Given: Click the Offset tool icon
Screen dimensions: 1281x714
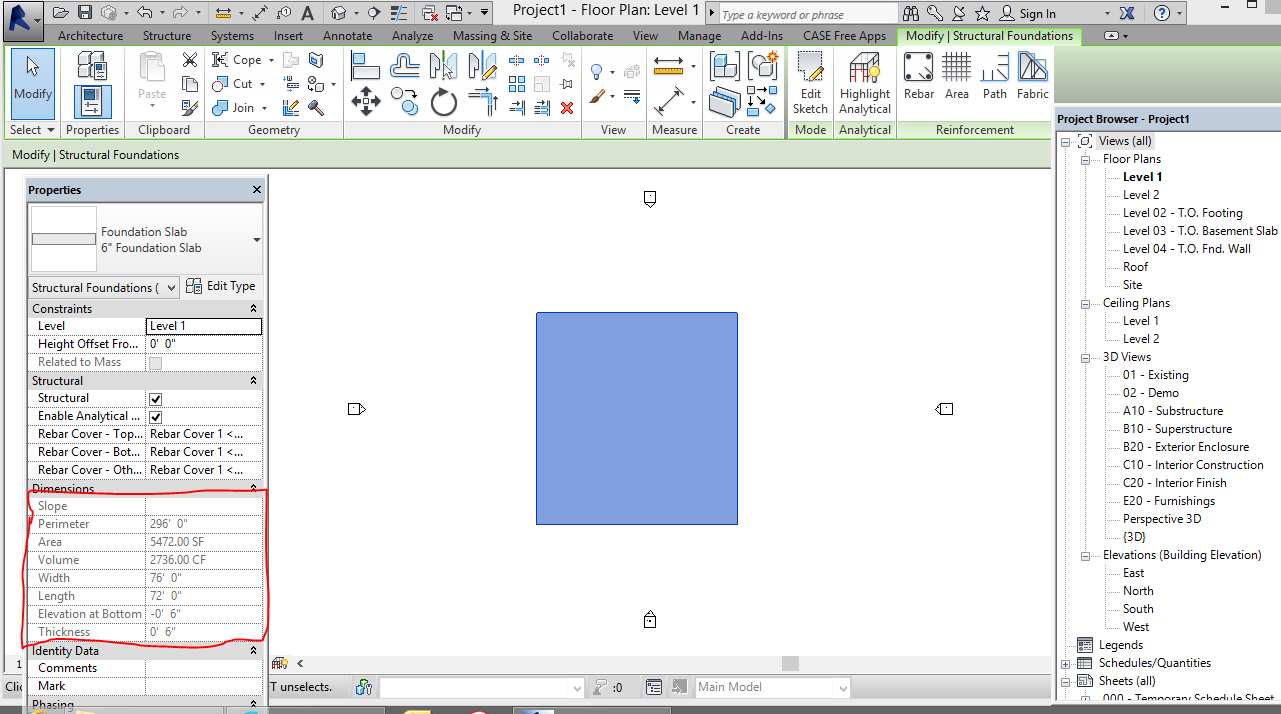Looking at the screenshot, I should pyautogui.click(x=405, y=66).
